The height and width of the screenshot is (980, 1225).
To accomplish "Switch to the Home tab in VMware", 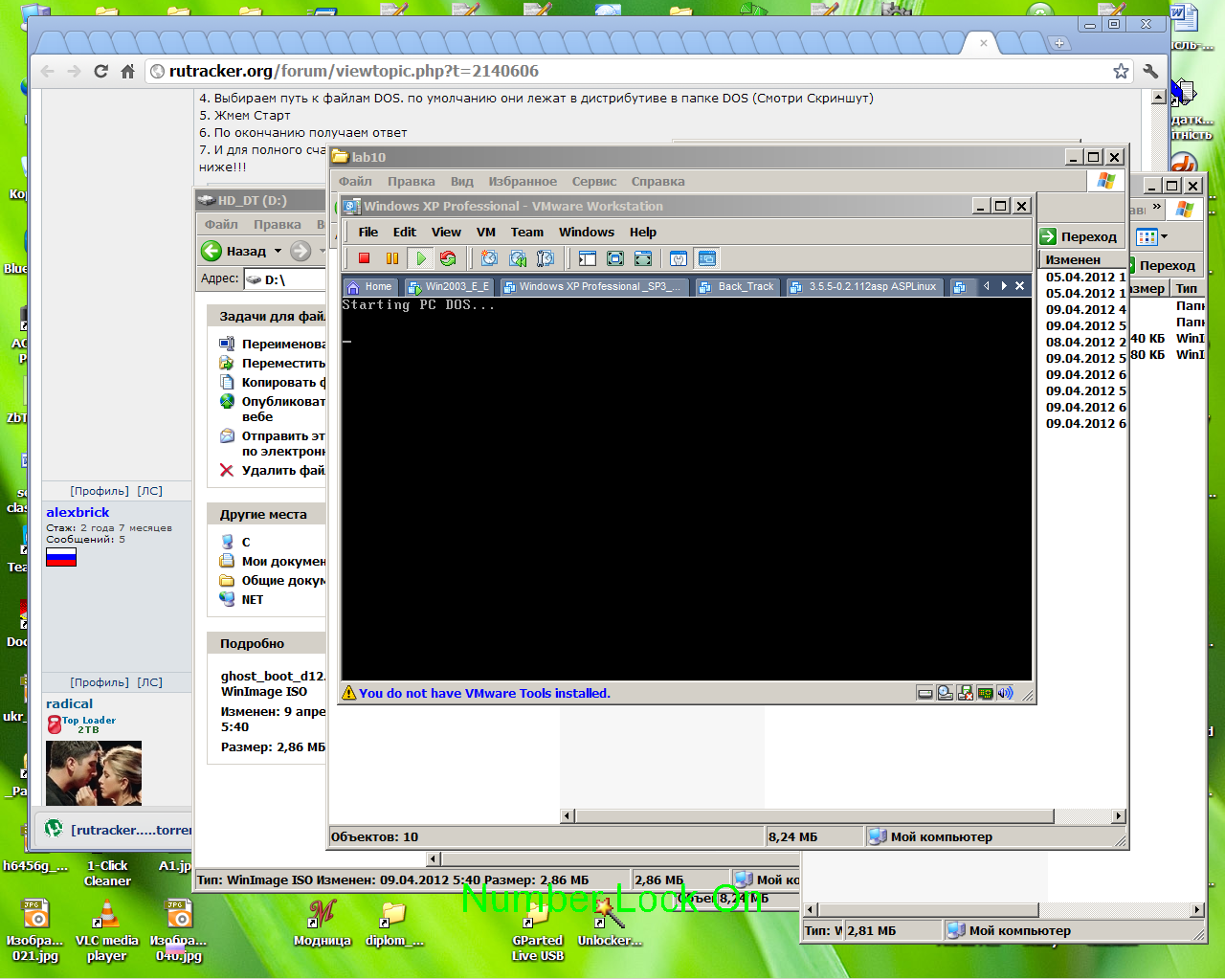I will click(x=369, y=286).
